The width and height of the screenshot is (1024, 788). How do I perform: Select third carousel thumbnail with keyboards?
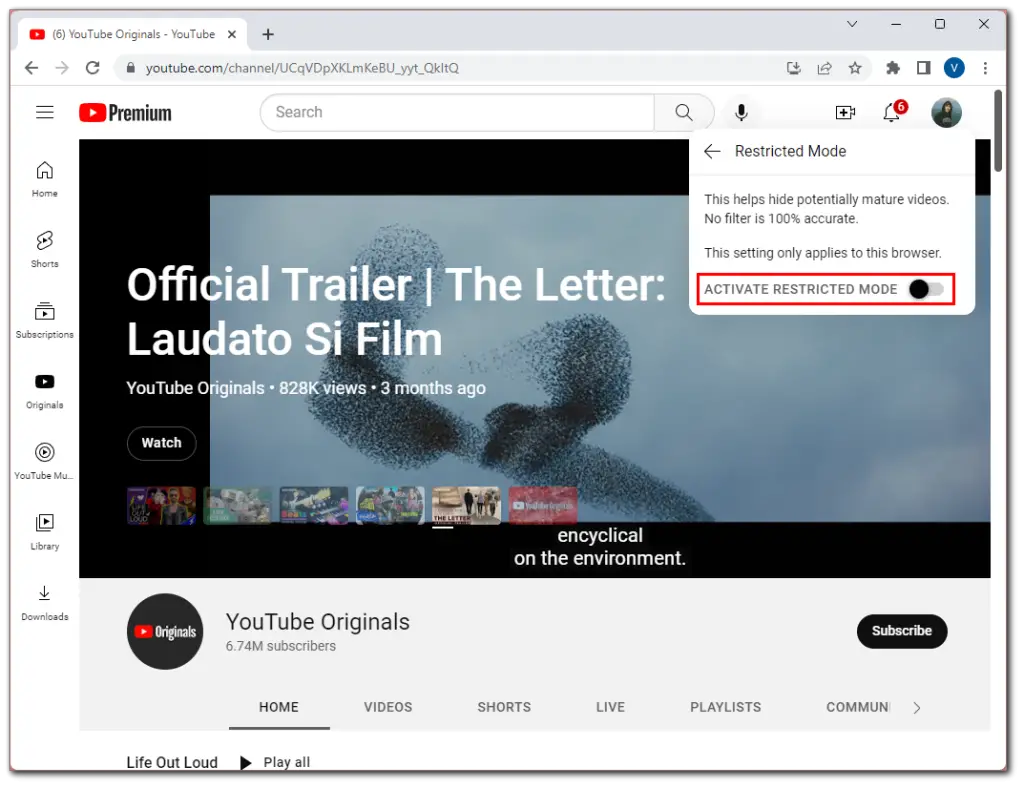point(314,505)
